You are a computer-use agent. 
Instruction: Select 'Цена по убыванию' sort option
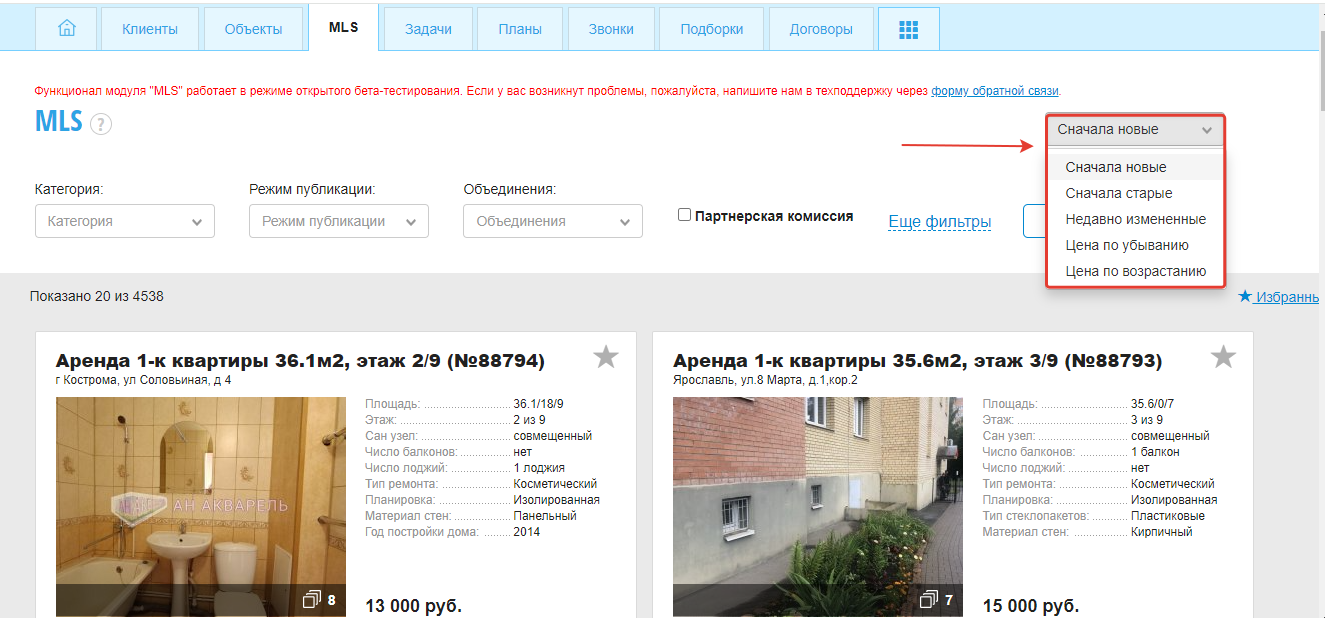(x=1126, y=245)
